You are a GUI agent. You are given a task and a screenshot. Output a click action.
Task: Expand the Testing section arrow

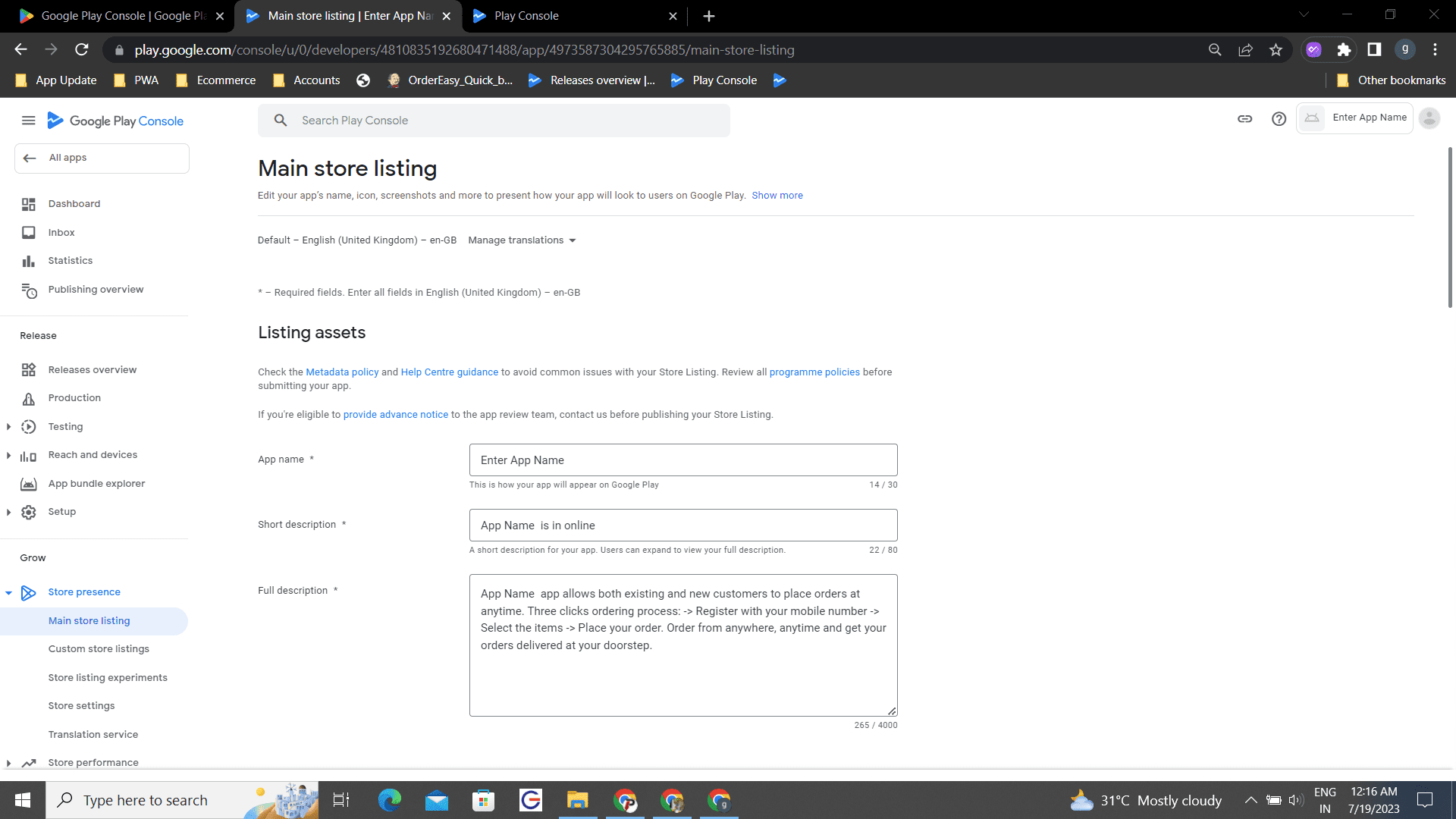8,427
